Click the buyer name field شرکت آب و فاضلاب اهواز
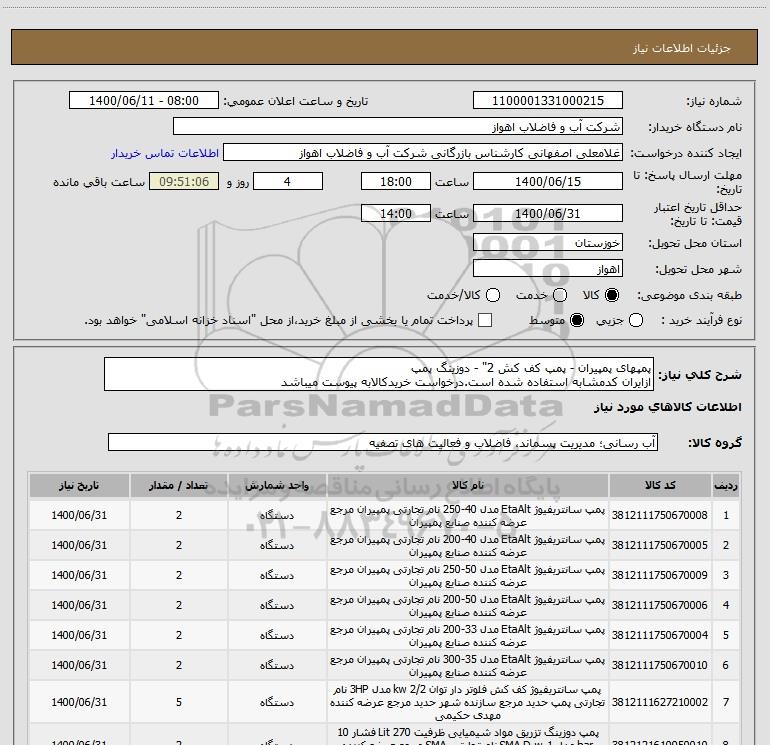The height and width of the screenshot is (745, 770). pyautogui.click(x=398, y=127)
